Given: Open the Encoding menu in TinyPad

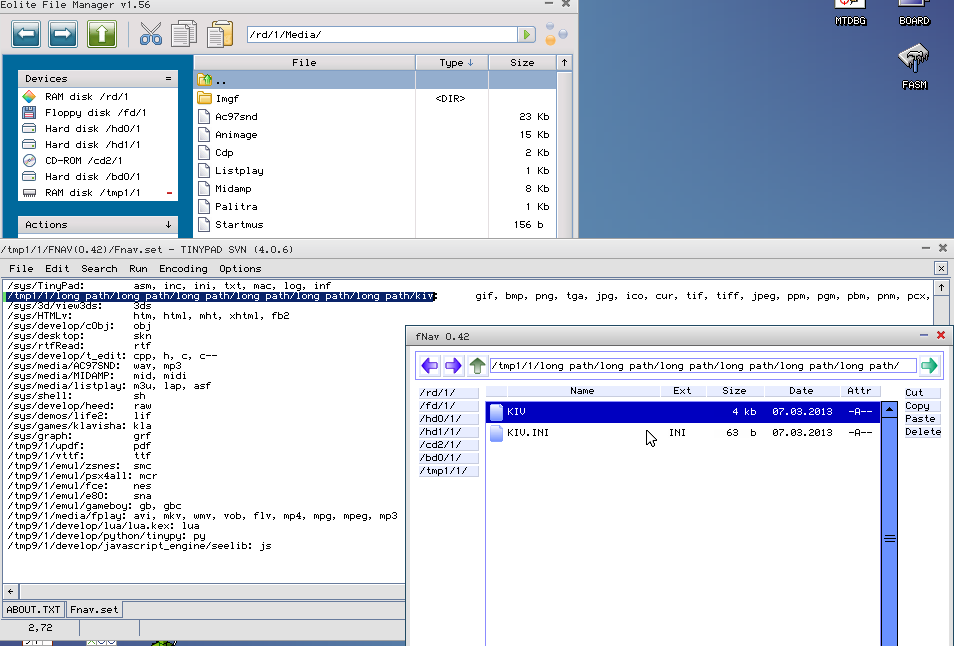Looking at the screenshot, I should tap(182, 269).
